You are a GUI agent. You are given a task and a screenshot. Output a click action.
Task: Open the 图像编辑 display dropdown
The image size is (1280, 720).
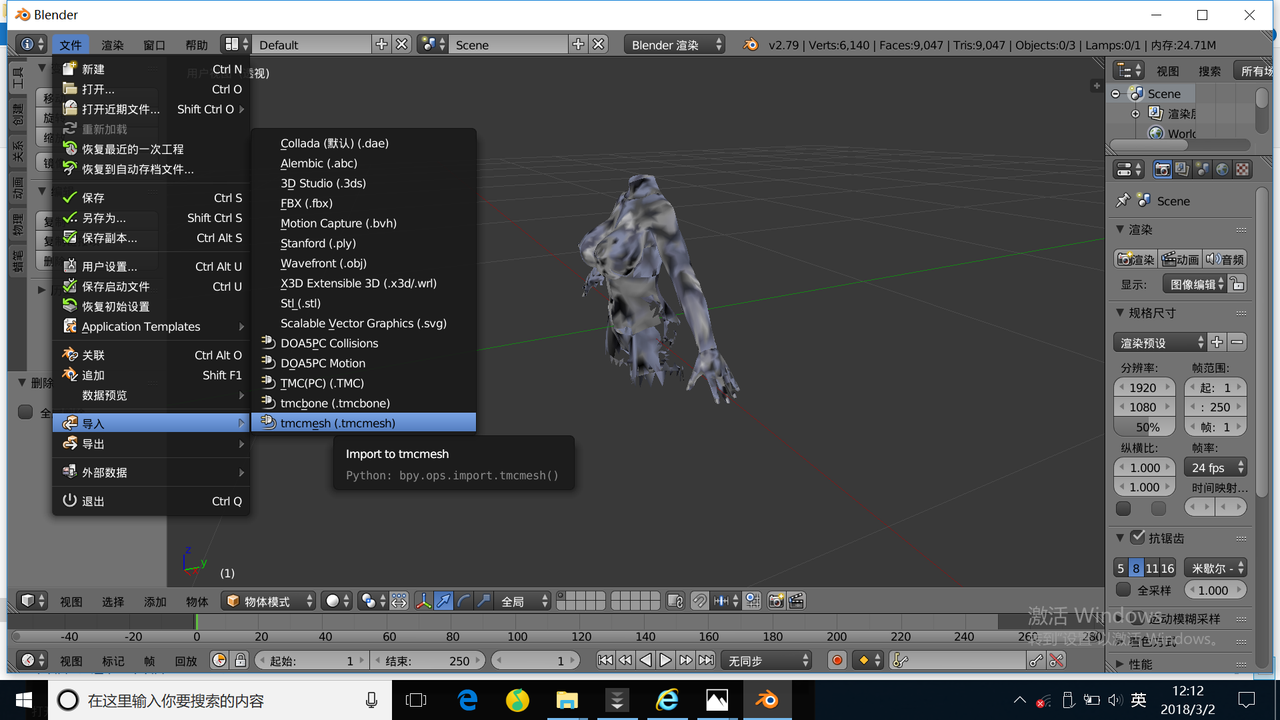tap(1196, 285)
